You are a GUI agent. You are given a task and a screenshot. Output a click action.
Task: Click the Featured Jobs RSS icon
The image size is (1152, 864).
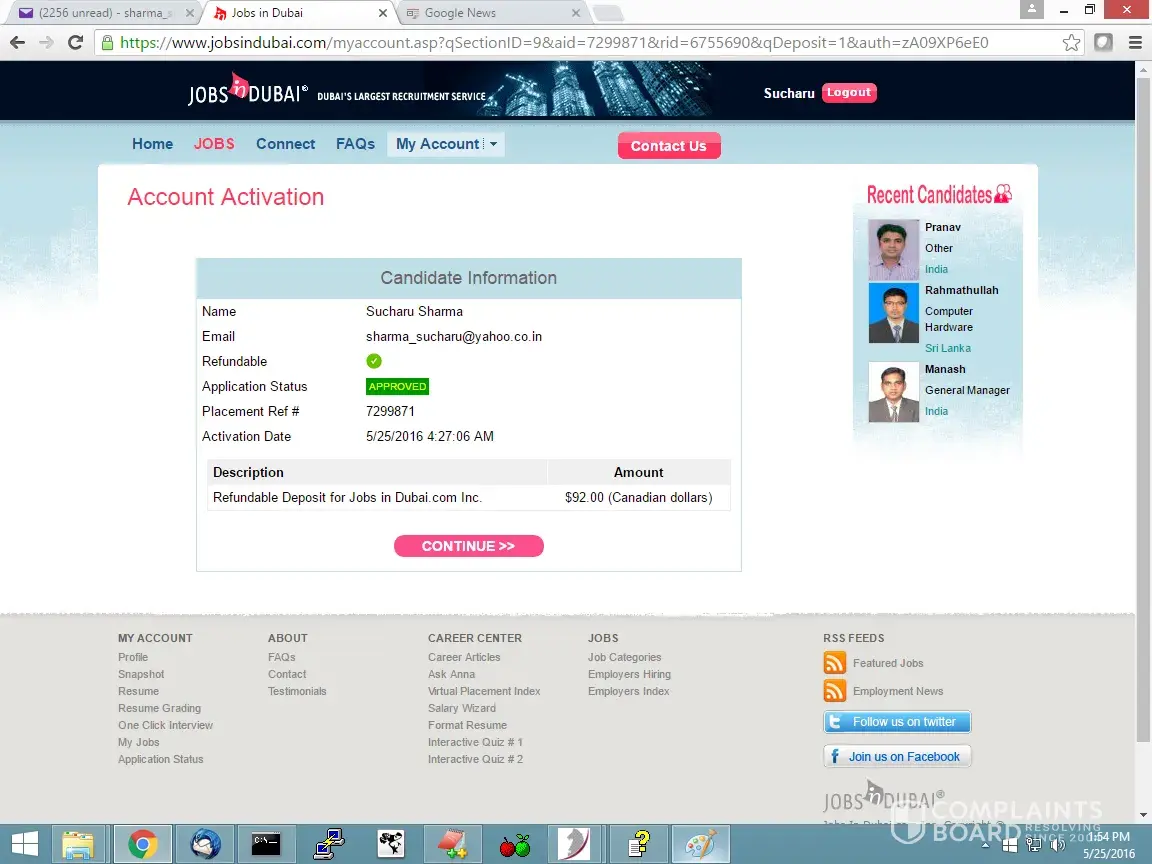coord(834,663)
